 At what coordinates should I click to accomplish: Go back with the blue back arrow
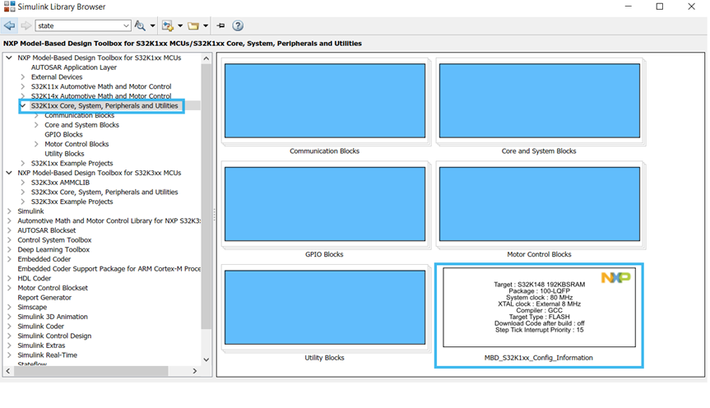click(9, 26)
